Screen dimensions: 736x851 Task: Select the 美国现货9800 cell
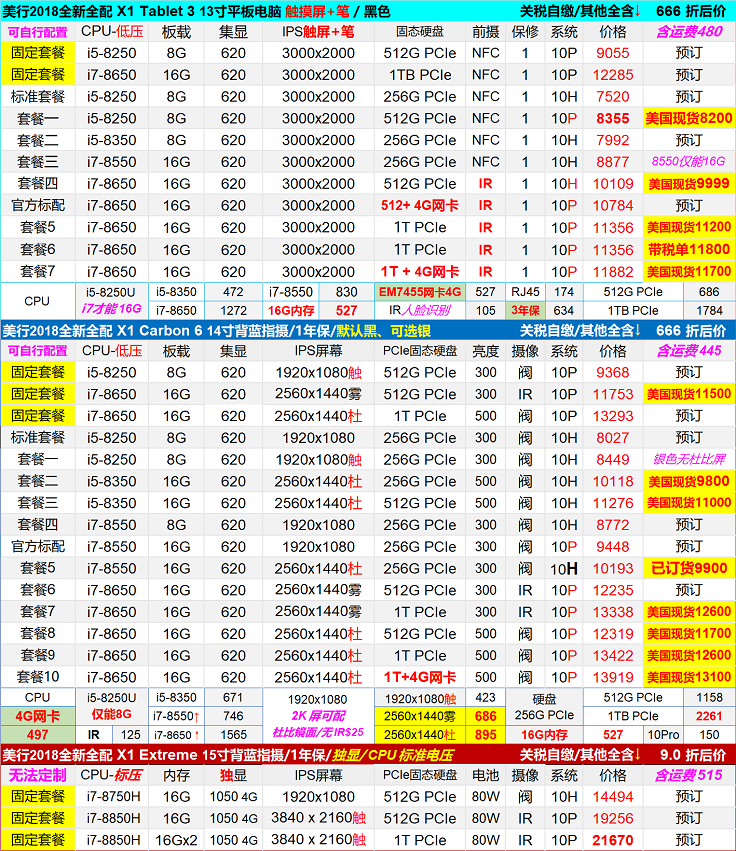(x=689, y=481)
